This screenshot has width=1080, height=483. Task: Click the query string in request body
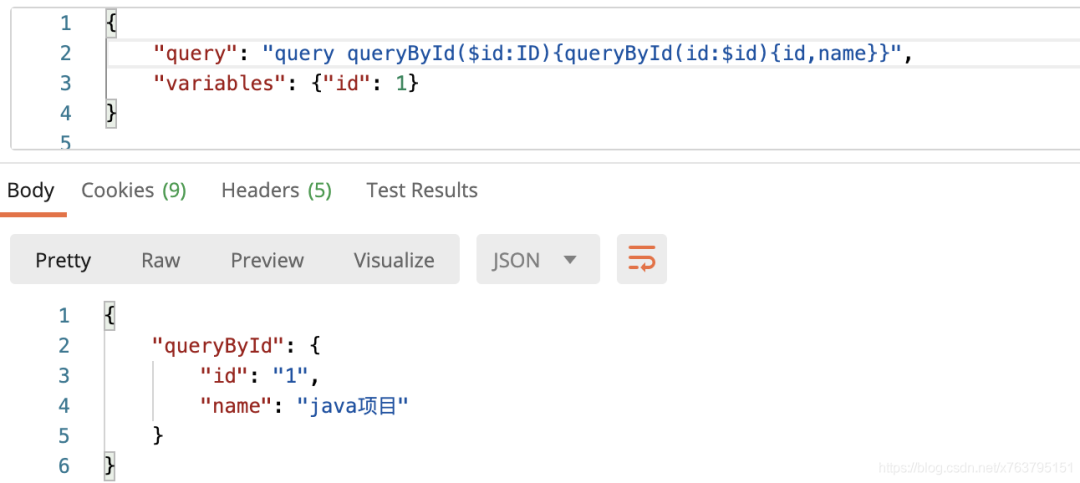coord(582,53)
